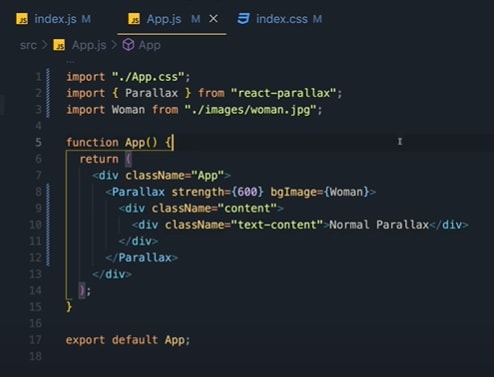Click line number 5 in gutter
This screenshot has height=377, width=494.
coord(38,143)
